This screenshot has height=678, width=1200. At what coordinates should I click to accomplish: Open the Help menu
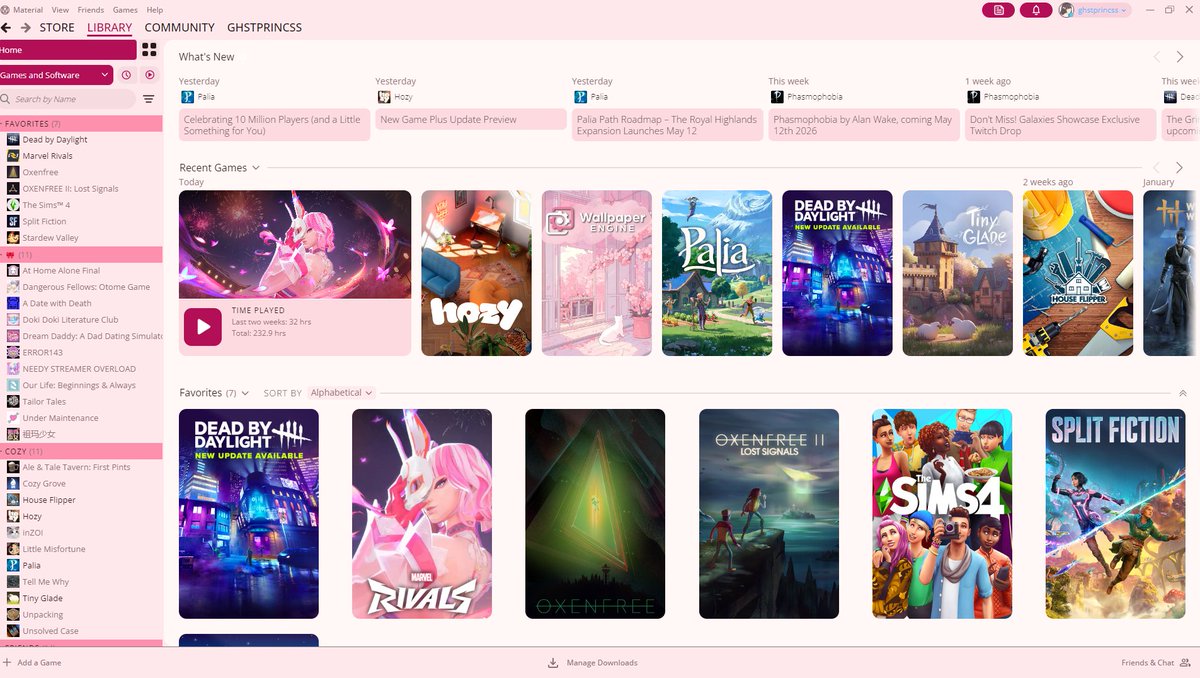(x=155, y=9)
